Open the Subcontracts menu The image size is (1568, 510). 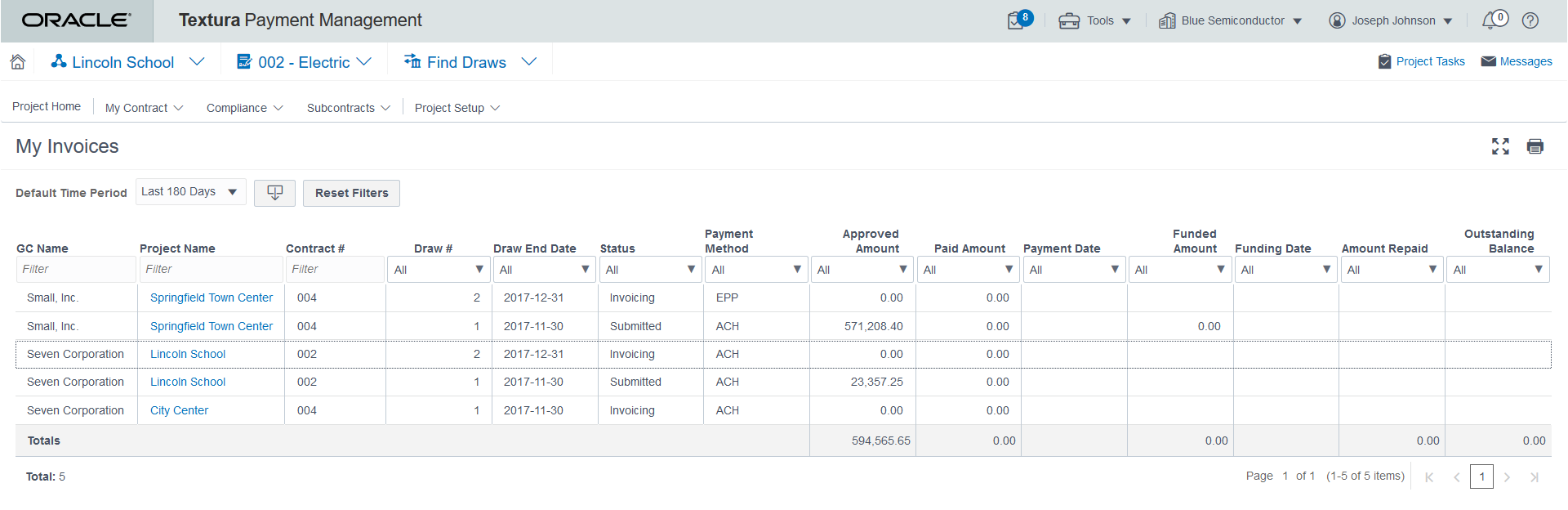349,108
